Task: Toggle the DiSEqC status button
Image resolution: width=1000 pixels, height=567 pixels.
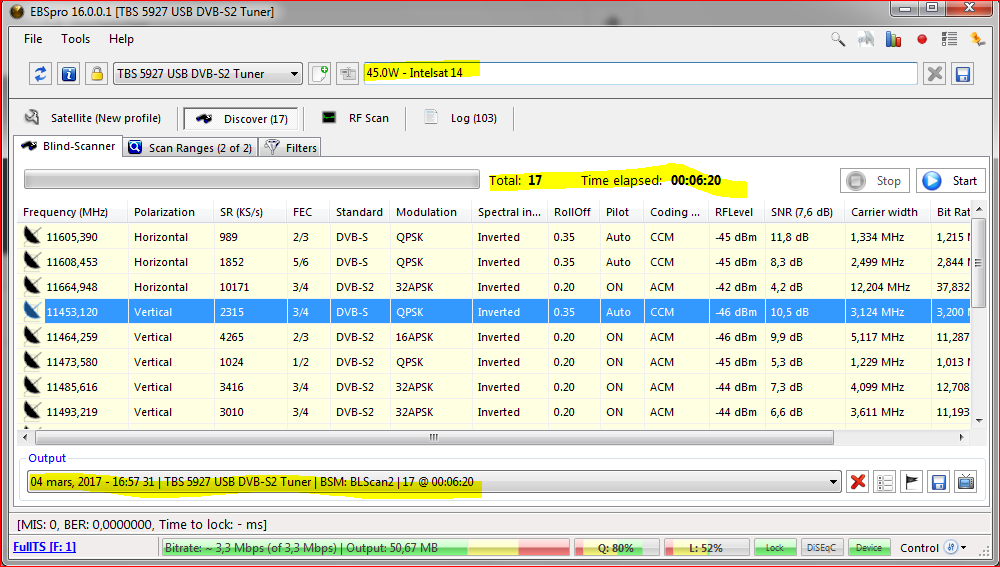Action: tap(822, 548)
